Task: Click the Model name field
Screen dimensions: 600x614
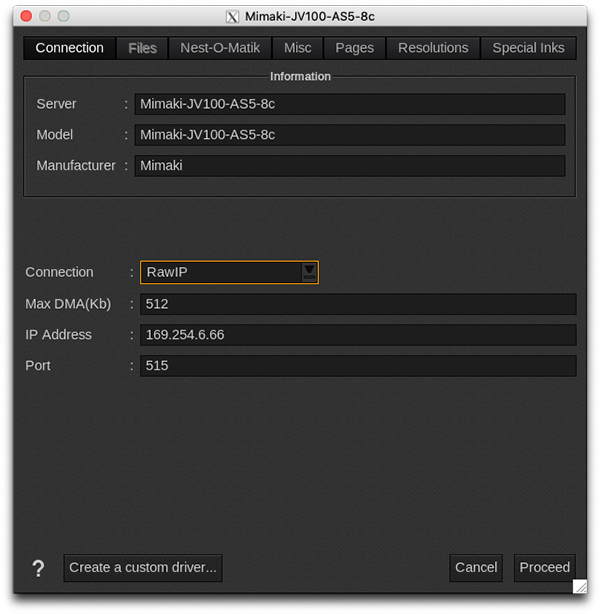Action: [x=350, y=135]
